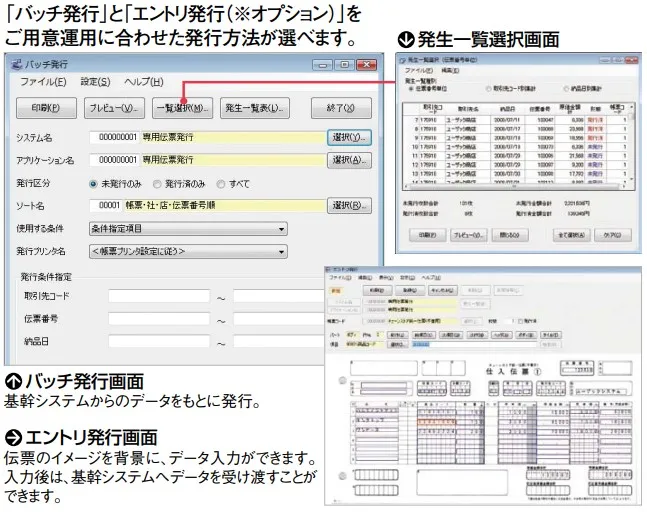Click the 発生一覧選択 list vertical scrollbar

coord(634,145)
